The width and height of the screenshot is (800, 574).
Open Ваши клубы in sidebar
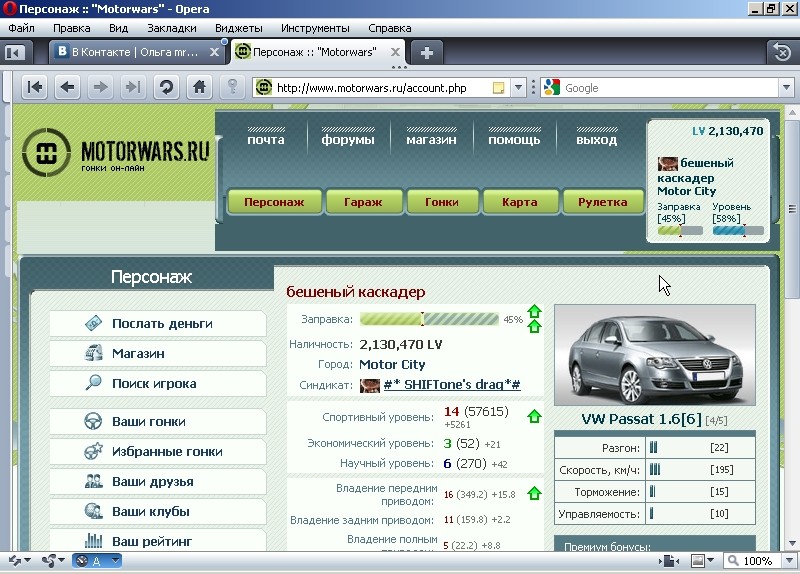click(158, 512)
